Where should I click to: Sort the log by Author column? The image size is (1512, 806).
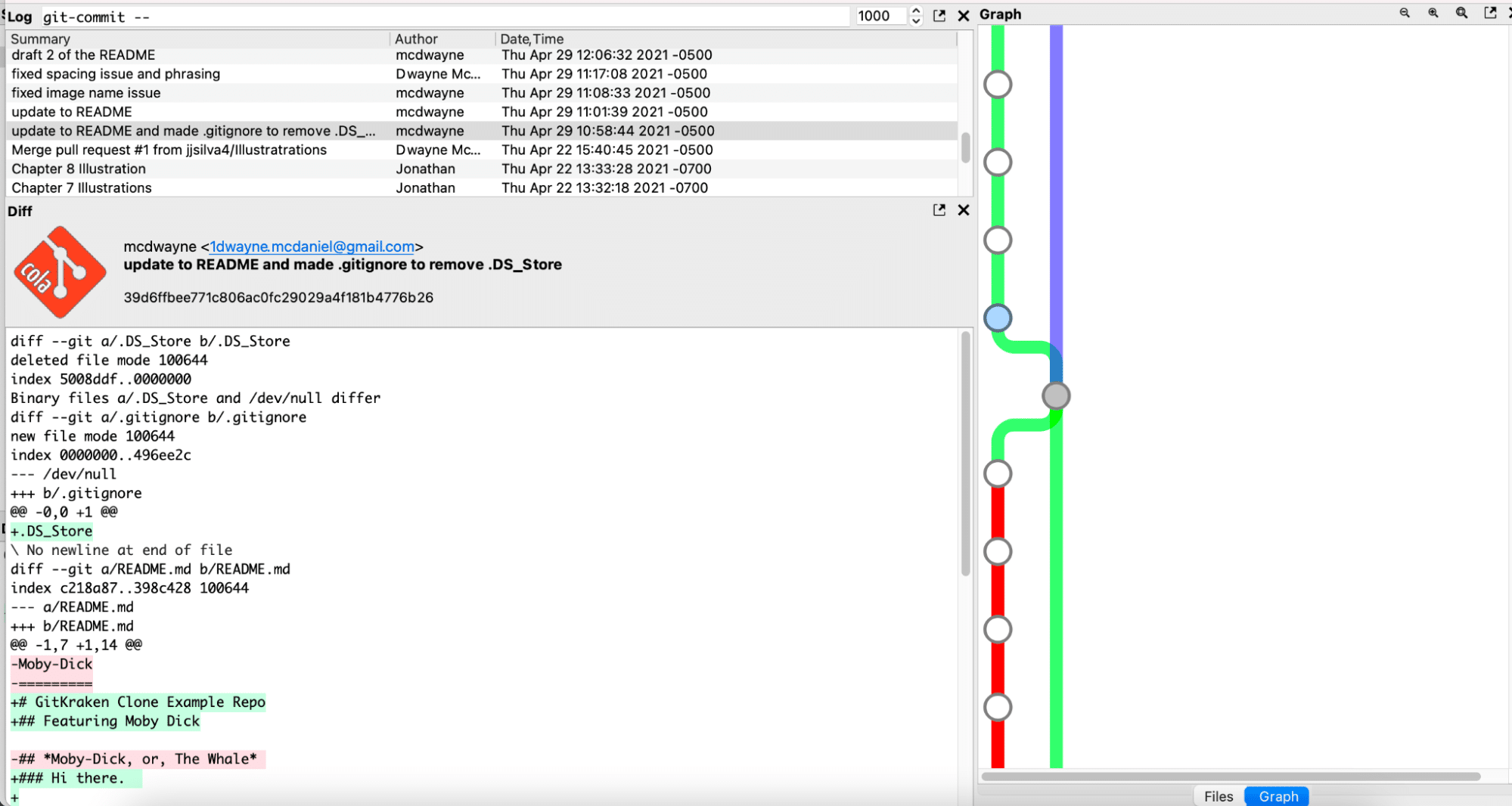tap(416, 39)
